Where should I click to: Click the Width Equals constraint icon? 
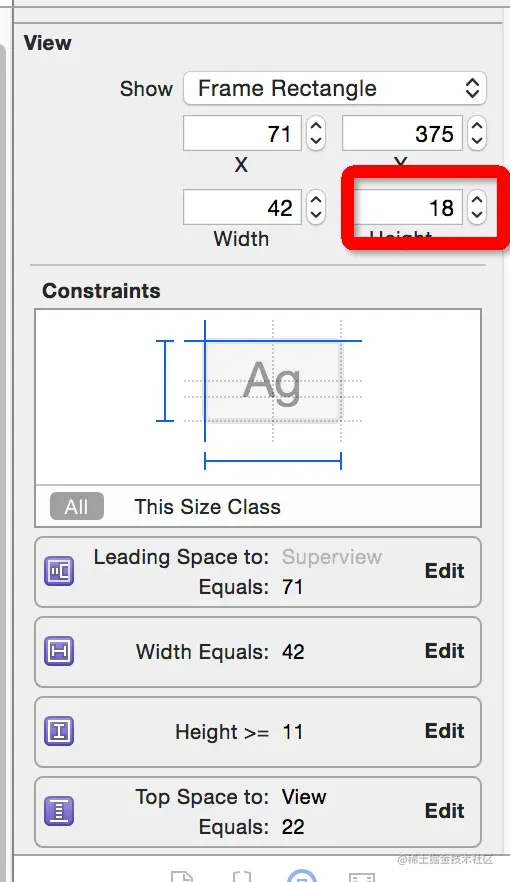pos(59,651)
